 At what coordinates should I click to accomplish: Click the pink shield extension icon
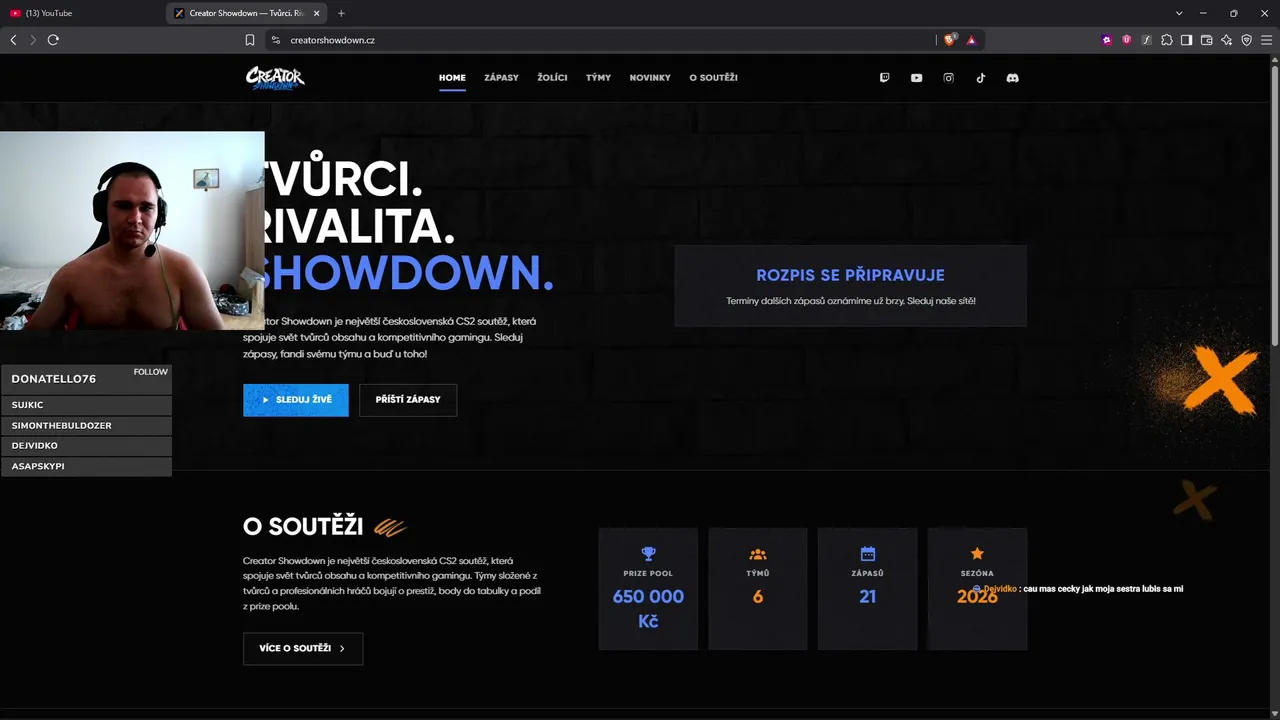(1127, 40)
